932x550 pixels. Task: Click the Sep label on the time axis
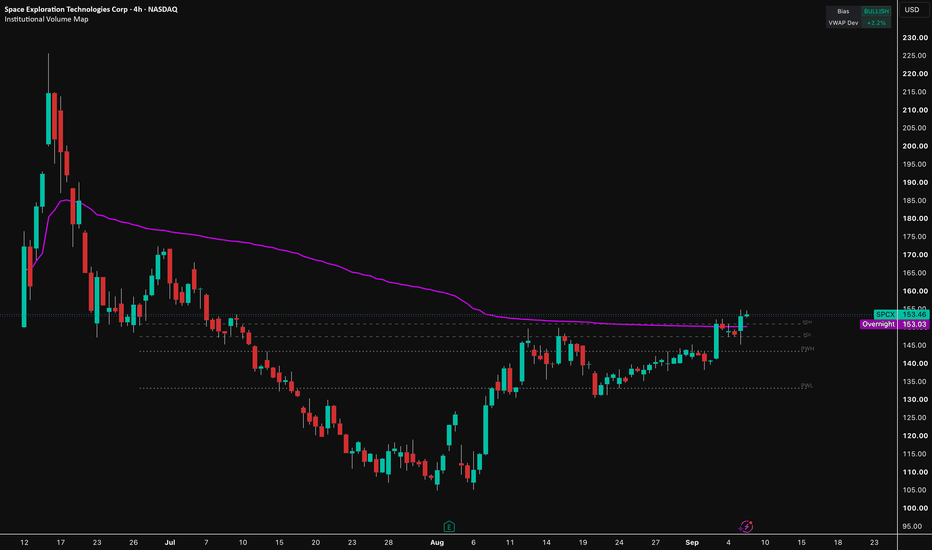(692, 542)
